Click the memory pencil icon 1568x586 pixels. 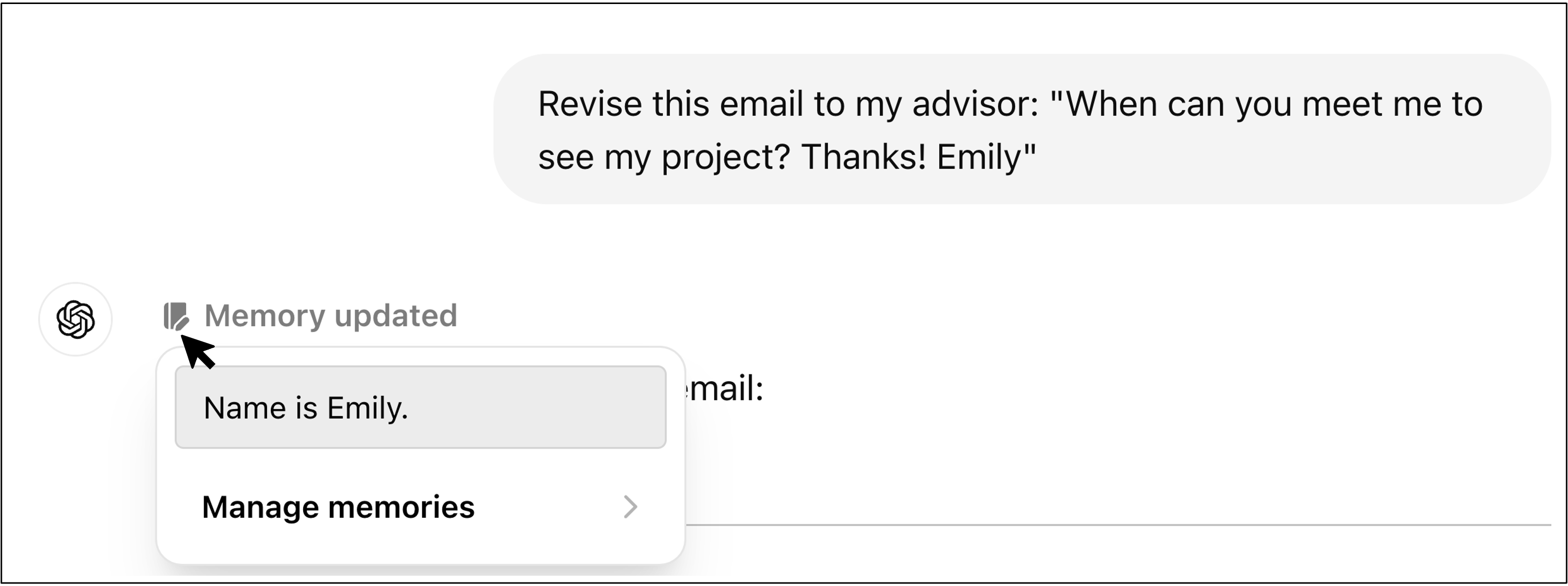pos(176,316)
